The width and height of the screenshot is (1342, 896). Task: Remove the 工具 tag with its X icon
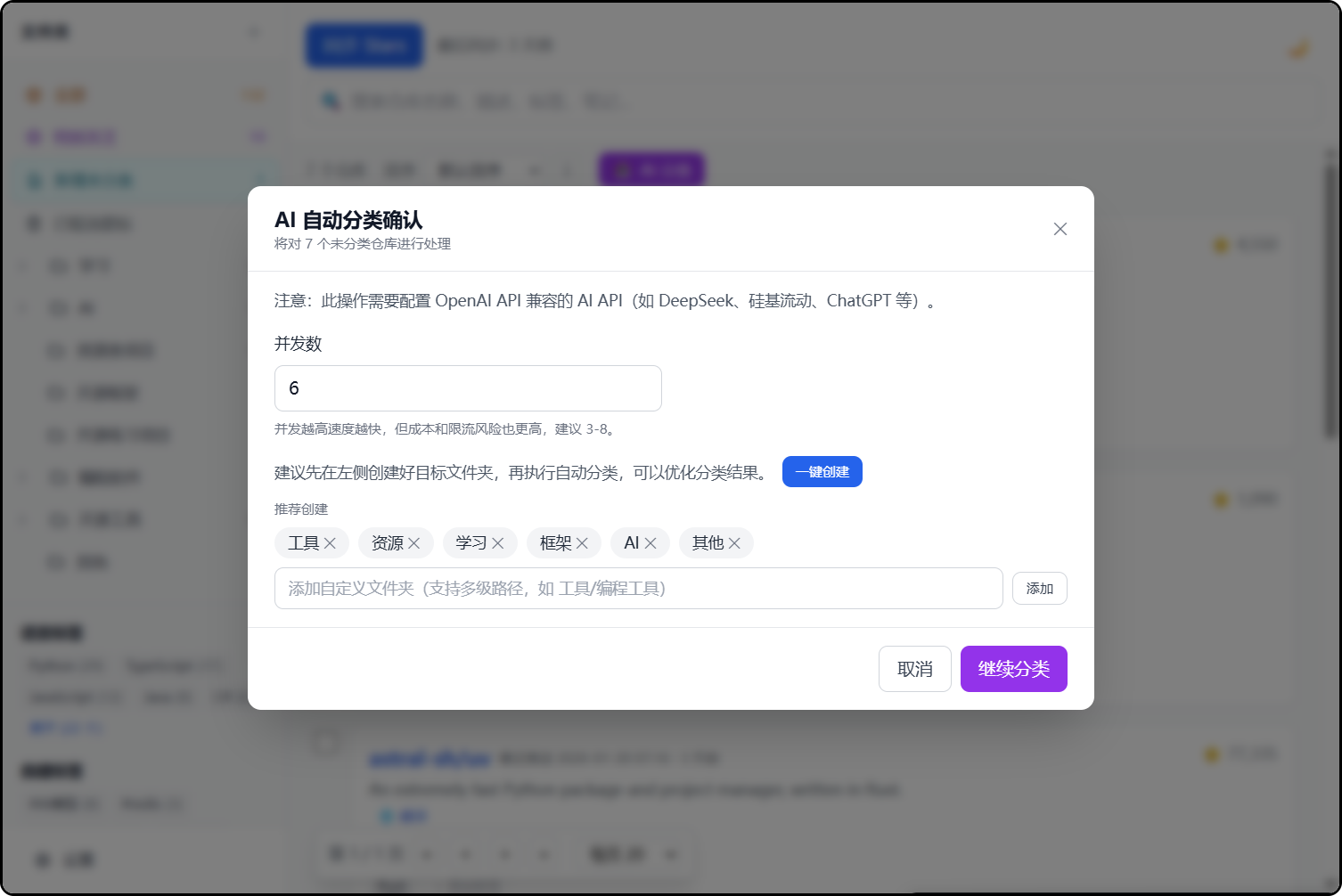(331, 542)
